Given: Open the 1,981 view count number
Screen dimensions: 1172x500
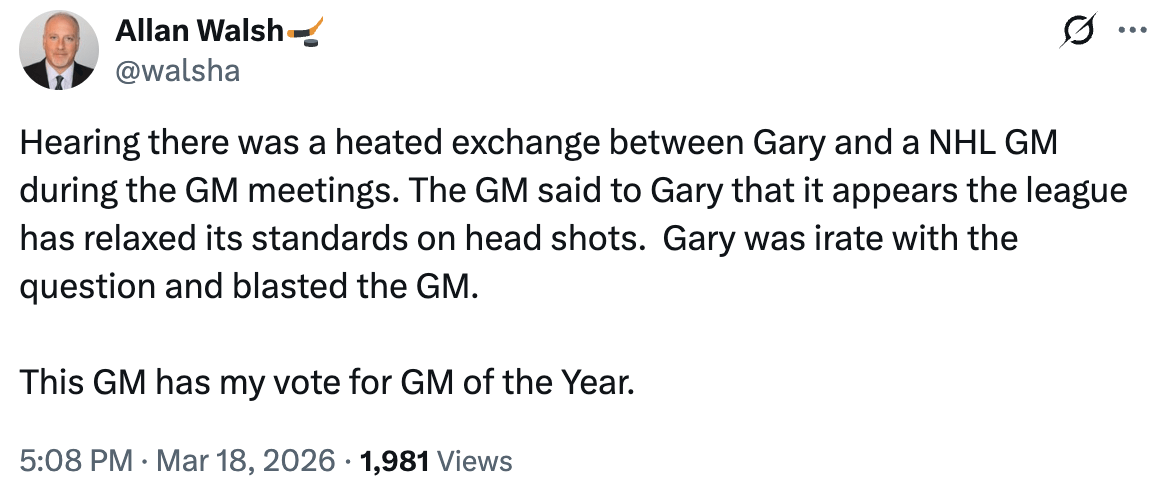Looking at the screenshot, I should click(x=395, y=461).
